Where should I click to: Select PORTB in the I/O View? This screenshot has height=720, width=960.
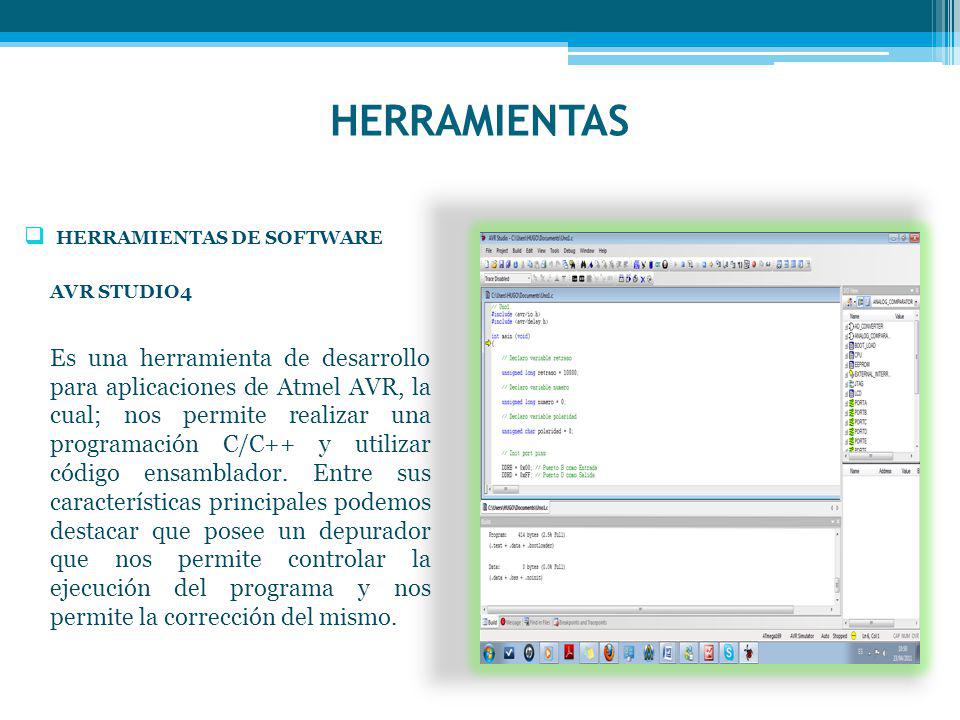point(860,413)
